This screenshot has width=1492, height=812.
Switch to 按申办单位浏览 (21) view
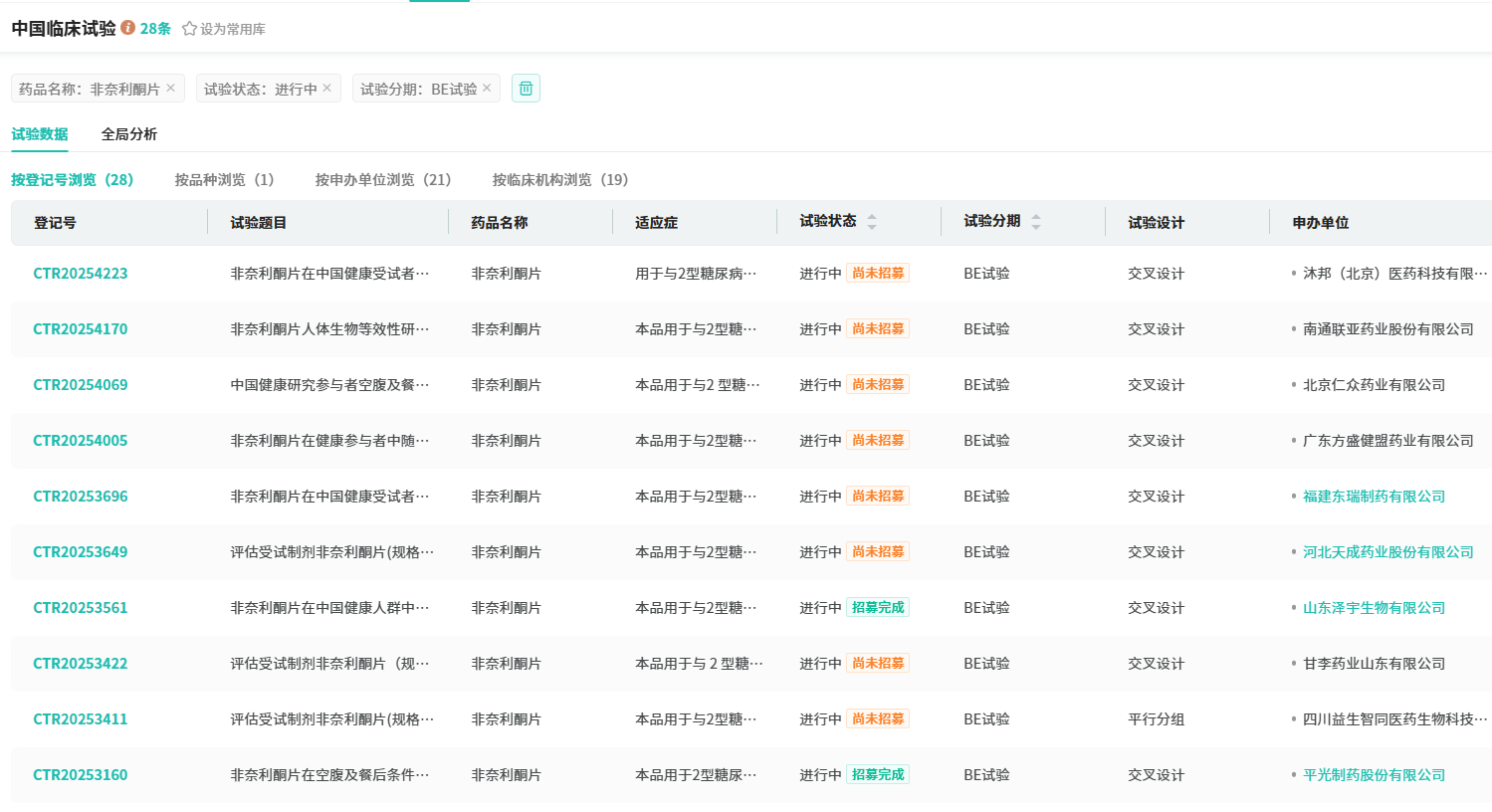coord(383,180)
